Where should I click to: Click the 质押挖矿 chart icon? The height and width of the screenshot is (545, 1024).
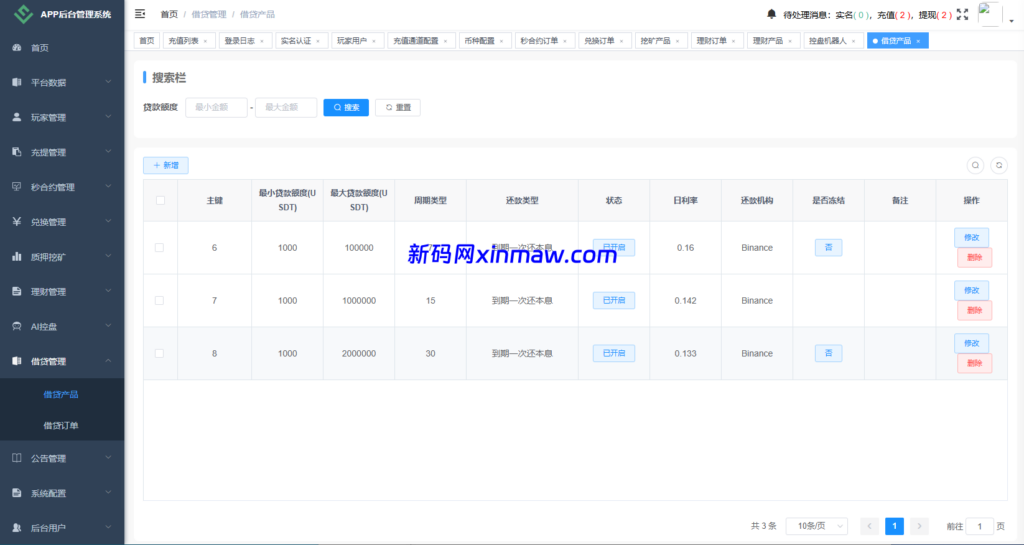[17, 257]
